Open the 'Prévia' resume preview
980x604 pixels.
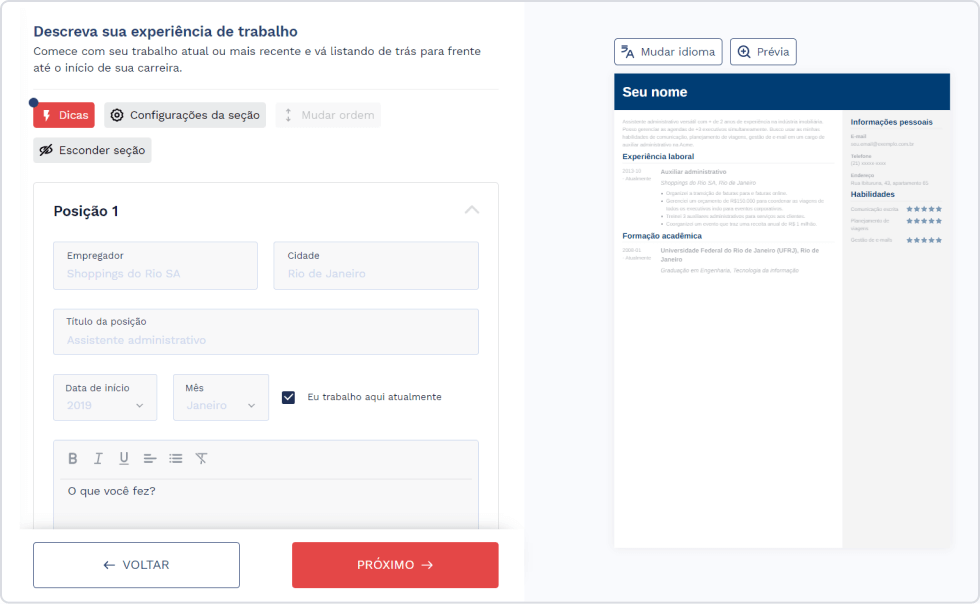coord(763,52)
